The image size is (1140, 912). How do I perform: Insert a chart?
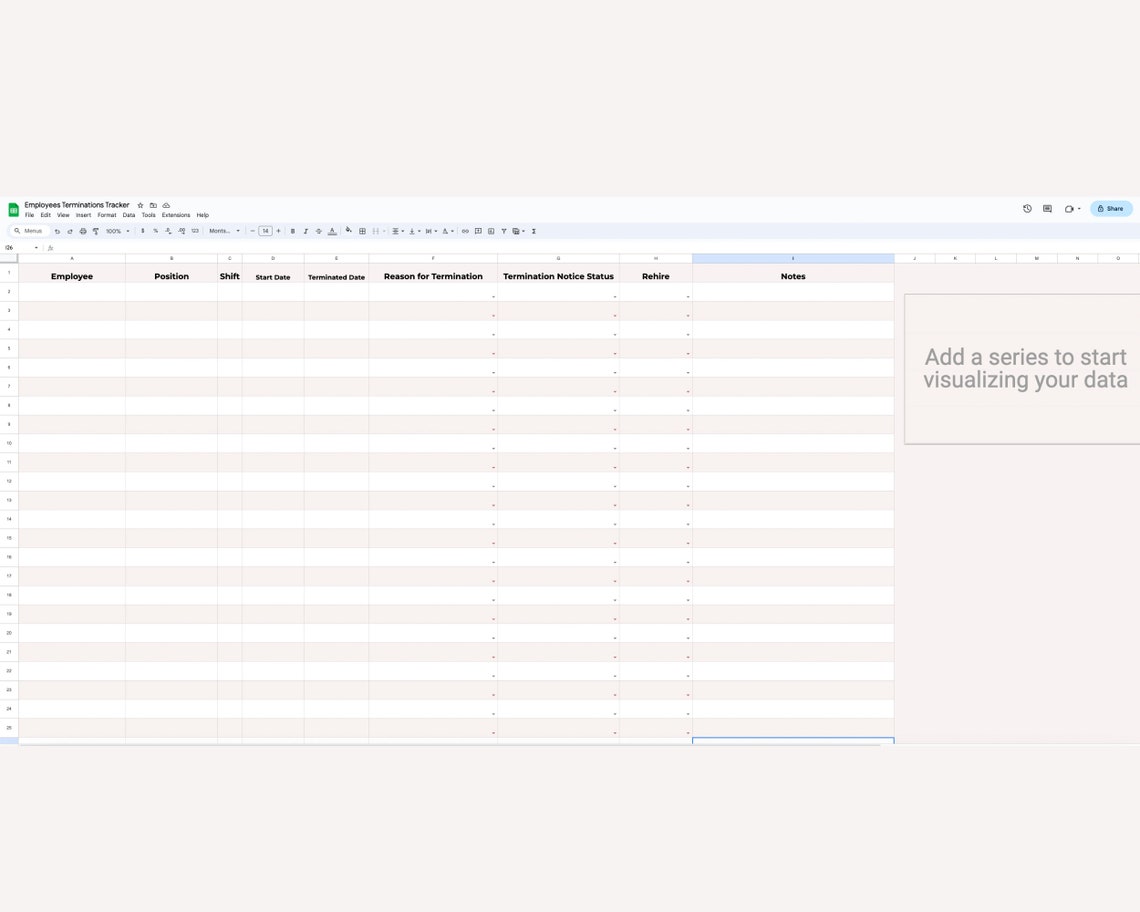(x=490, y=231)
